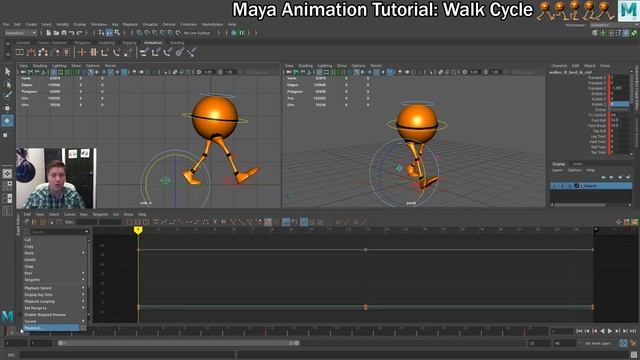Image resolution: width=640 pixels, height=360 pixels.
Task: Switch to the Animation shelf tab
Action: [x=153, y=42]
